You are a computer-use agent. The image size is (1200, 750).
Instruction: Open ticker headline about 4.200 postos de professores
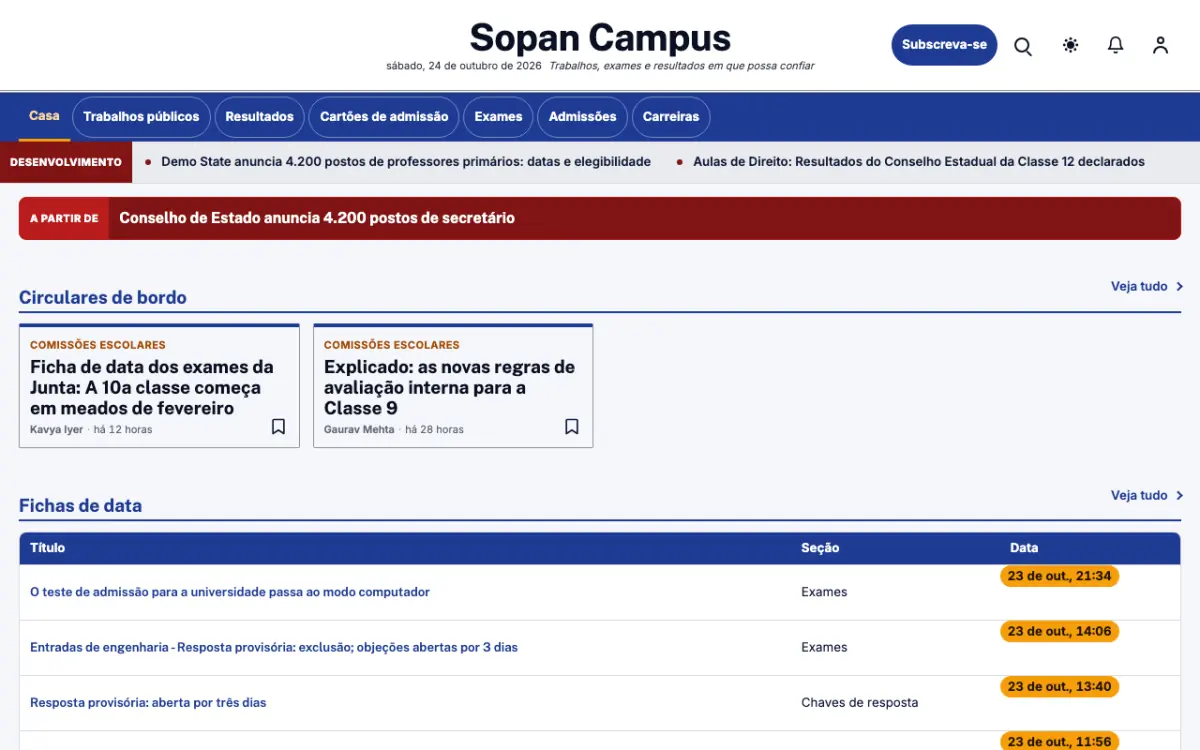tap(406, 161)
